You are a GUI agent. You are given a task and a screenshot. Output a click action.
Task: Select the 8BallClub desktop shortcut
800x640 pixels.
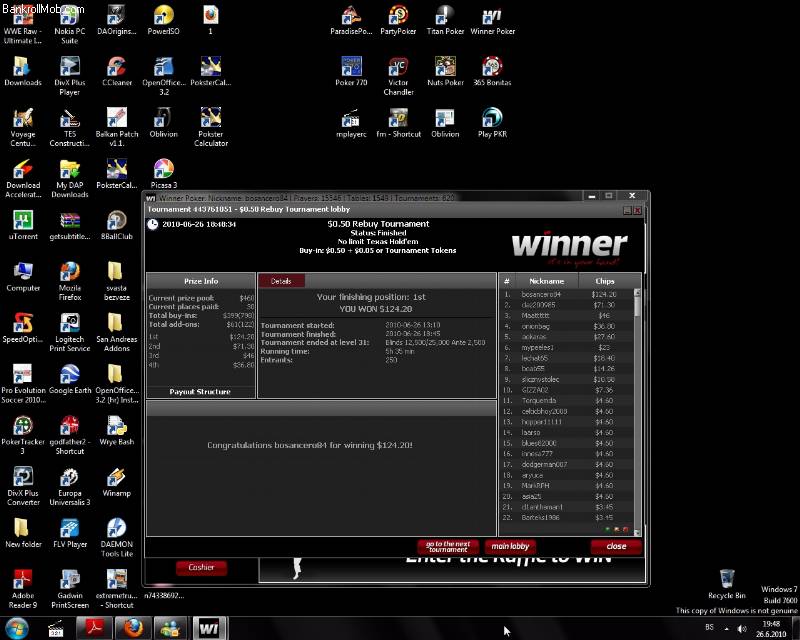(x=117, y=226)
